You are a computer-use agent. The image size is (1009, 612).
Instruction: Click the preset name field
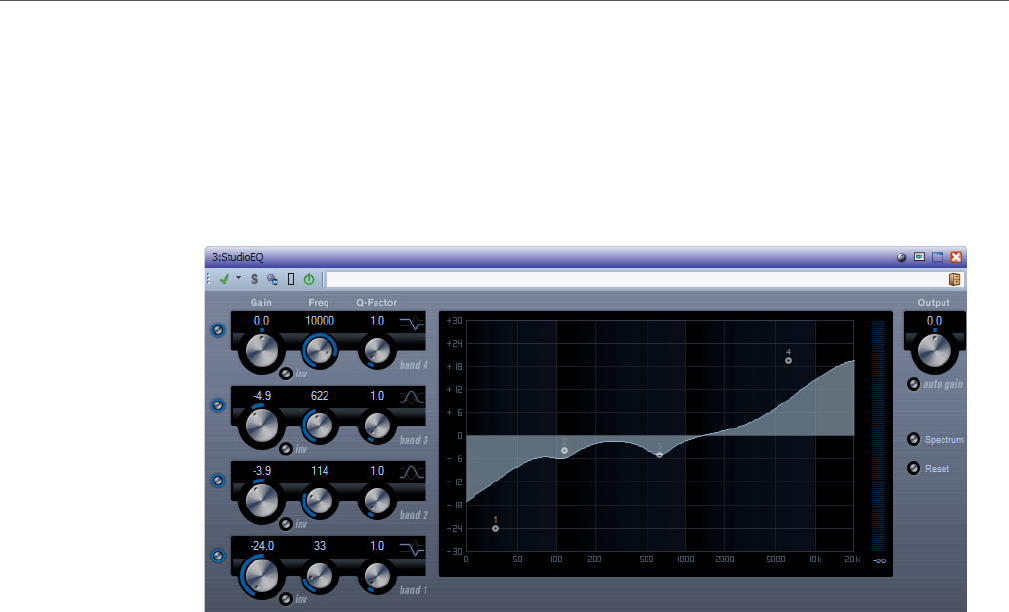pyautogui.click(x=635, y=279)
